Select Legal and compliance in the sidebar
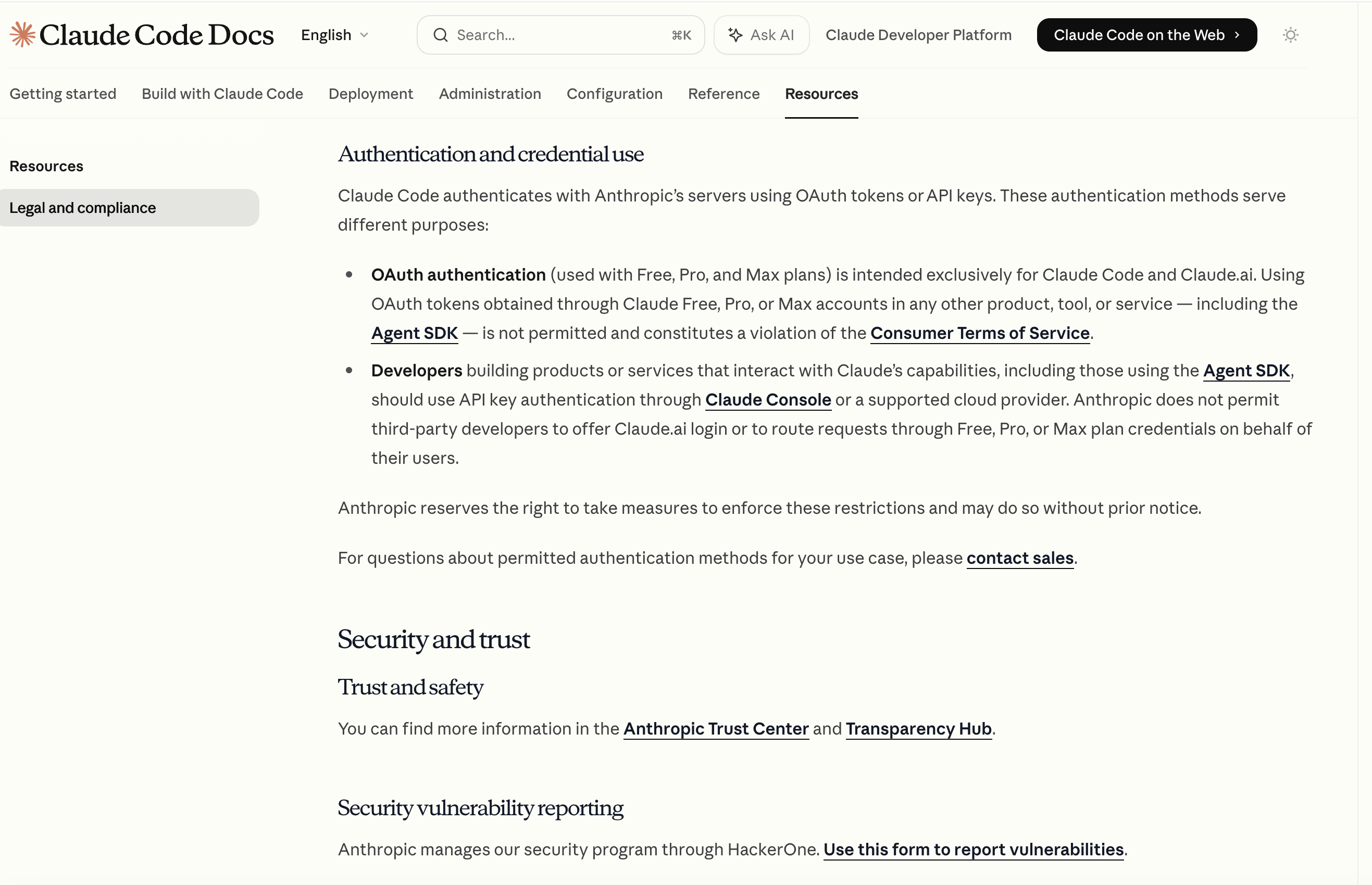This screenshot has height=885, width=1372. tap(82, 208)
